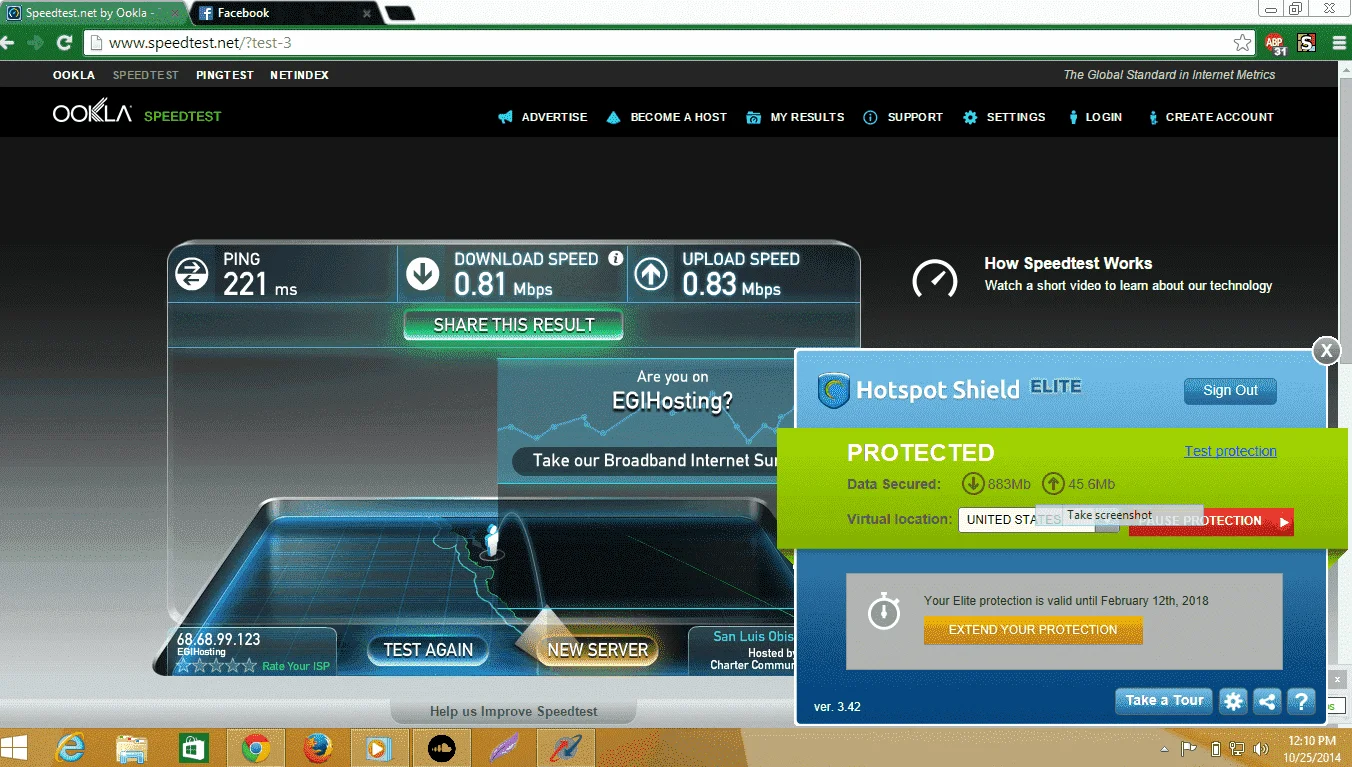Click the Action Center flag tray icon

[x=1190, y=748]
